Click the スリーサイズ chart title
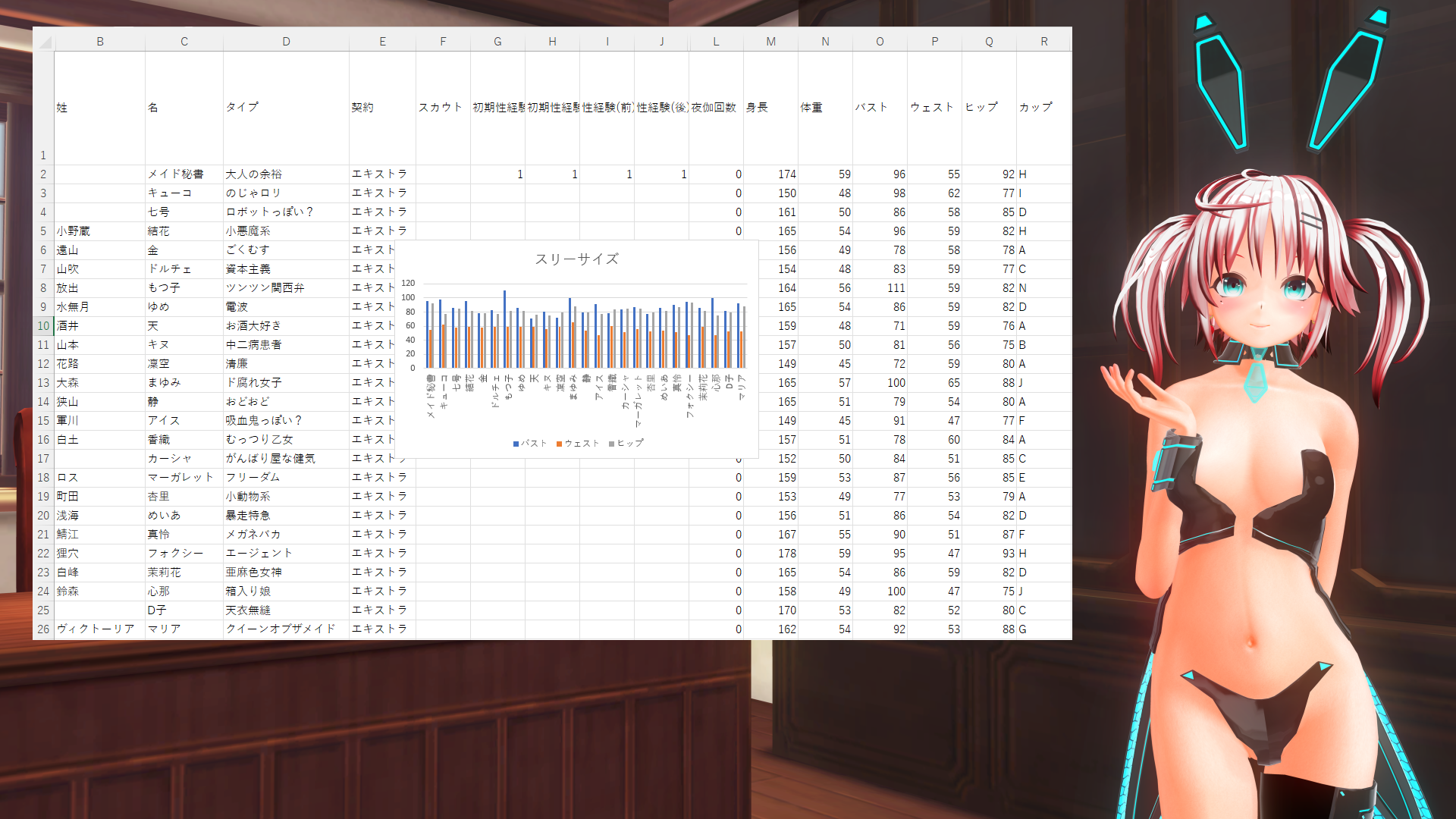Viewport: 1456px width, 819px height. [x=576, y=259]
